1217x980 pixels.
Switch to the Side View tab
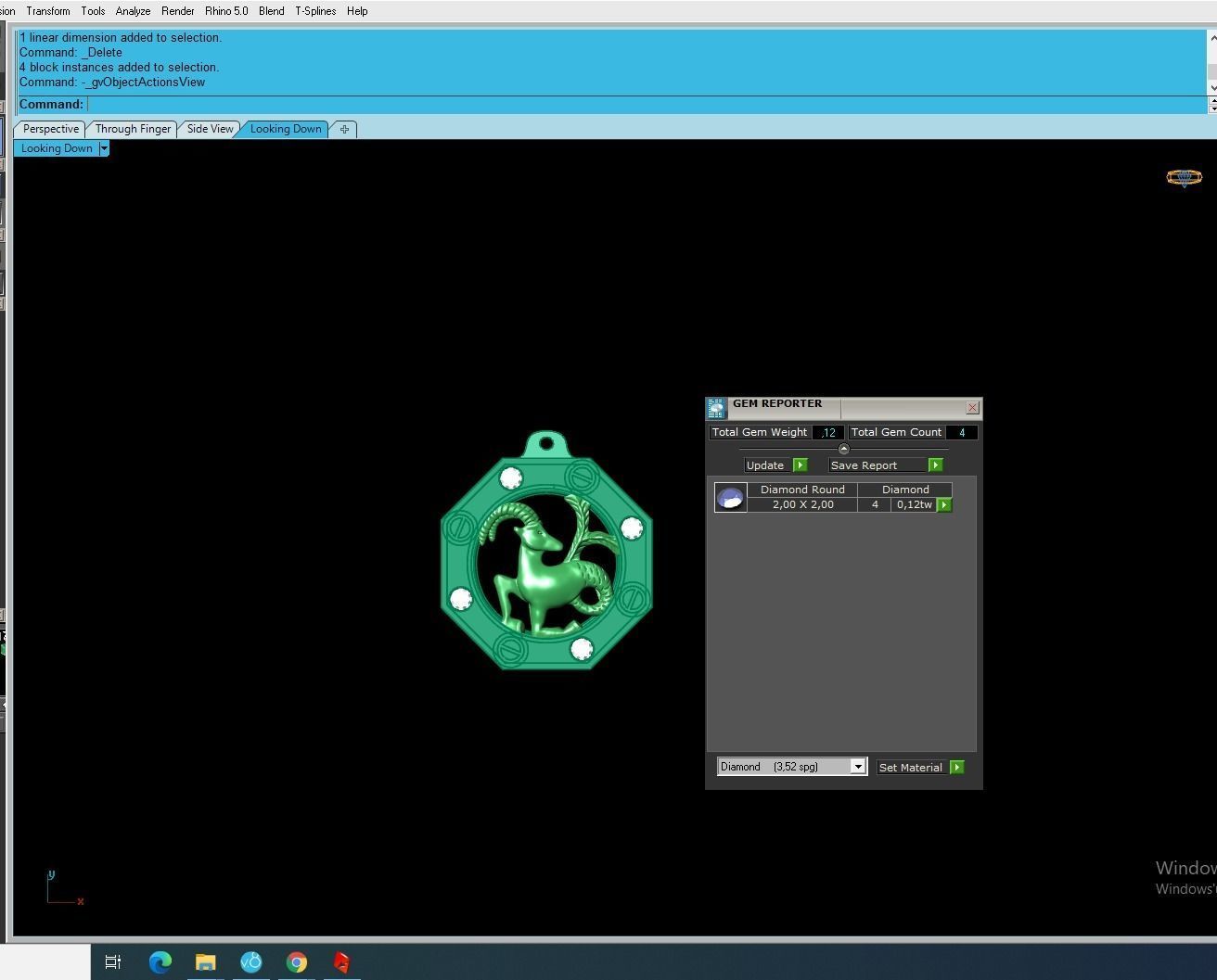point(210,129)
